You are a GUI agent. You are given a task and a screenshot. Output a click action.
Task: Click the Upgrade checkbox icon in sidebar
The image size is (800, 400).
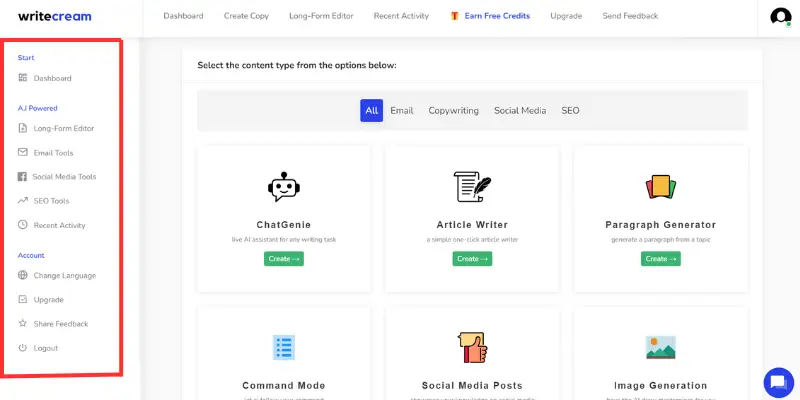(22, 299)
